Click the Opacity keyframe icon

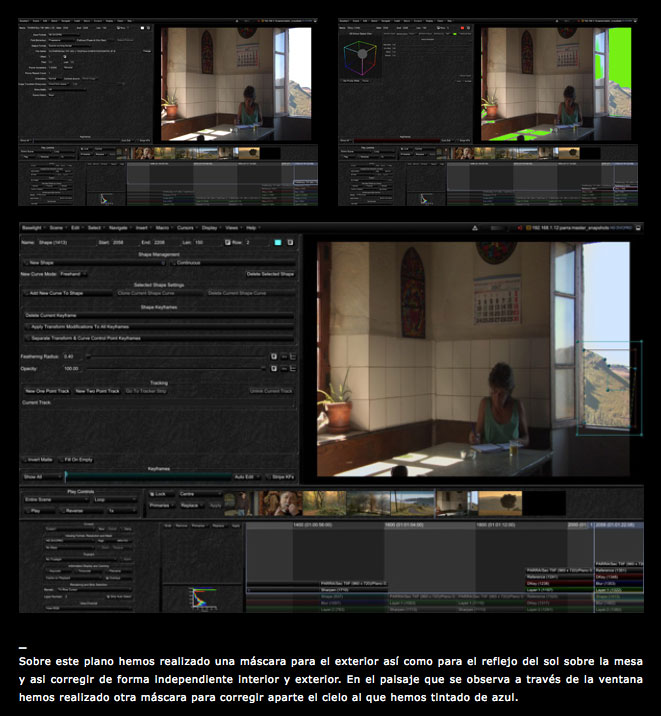coord(273,368)
